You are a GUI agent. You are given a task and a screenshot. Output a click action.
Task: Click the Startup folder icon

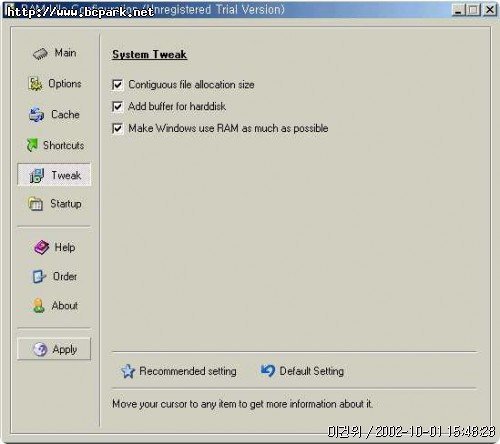pos(36,204)
